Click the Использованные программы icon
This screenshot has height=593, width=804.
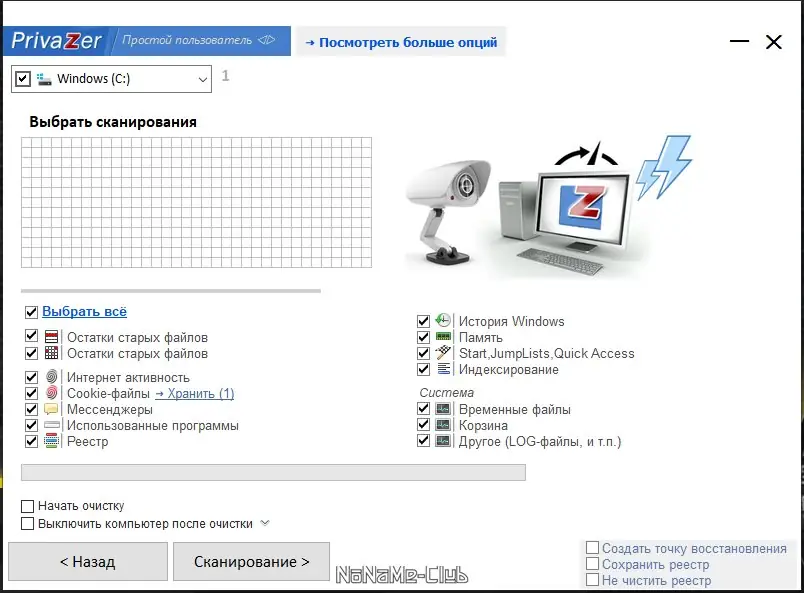pyautogui.click(x=52, y=425)
